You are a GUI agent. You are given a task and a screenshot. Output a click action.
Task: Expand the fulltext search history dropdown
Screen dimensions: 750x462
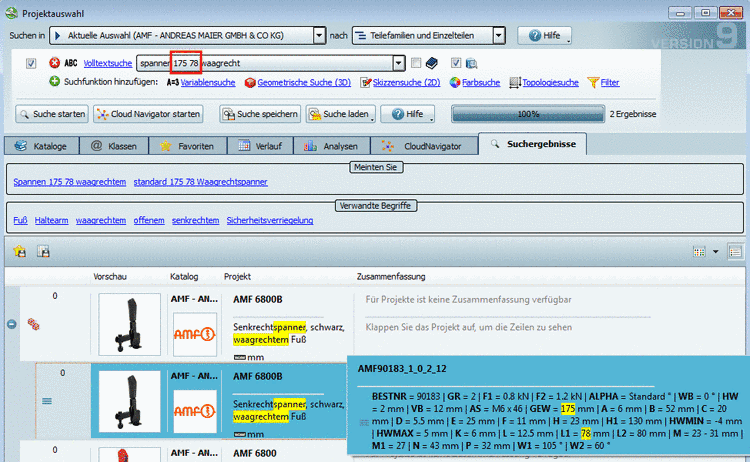click(x=398, y=63)
